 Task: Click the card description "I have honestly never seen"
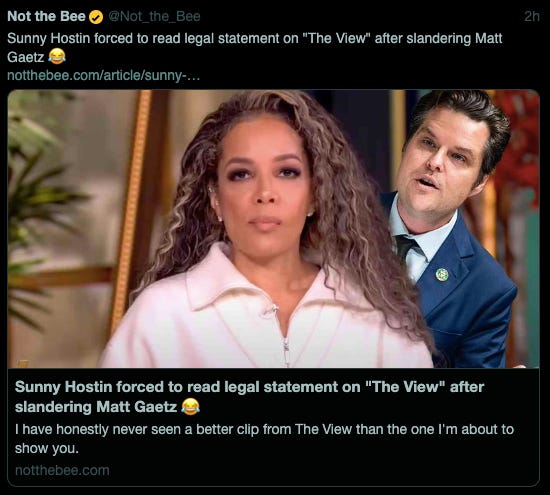pyautogui.click(x=264, y=439)
